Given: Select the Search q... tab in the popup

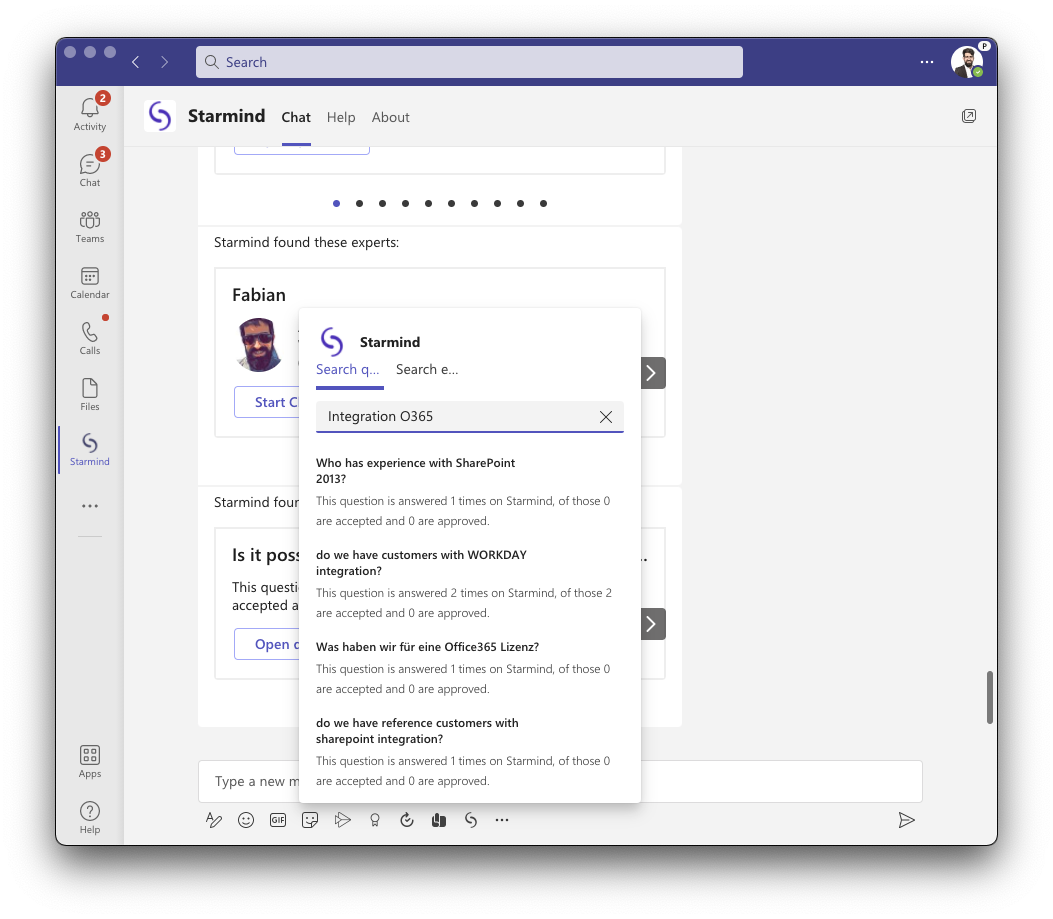Looking at the screenshot, I should (348, 369).
